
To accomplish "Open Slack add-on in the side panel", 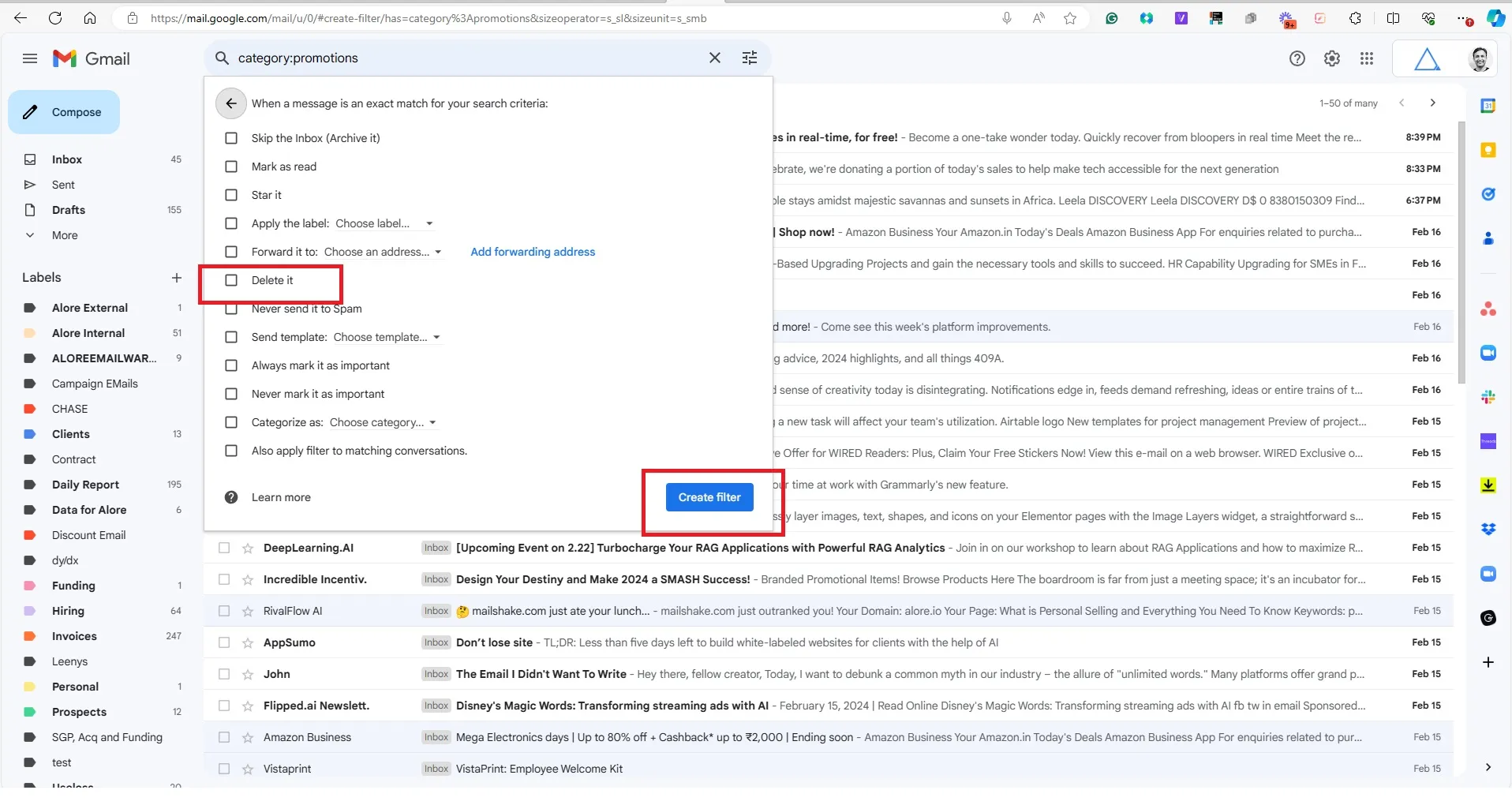I will pos(1488,397).
